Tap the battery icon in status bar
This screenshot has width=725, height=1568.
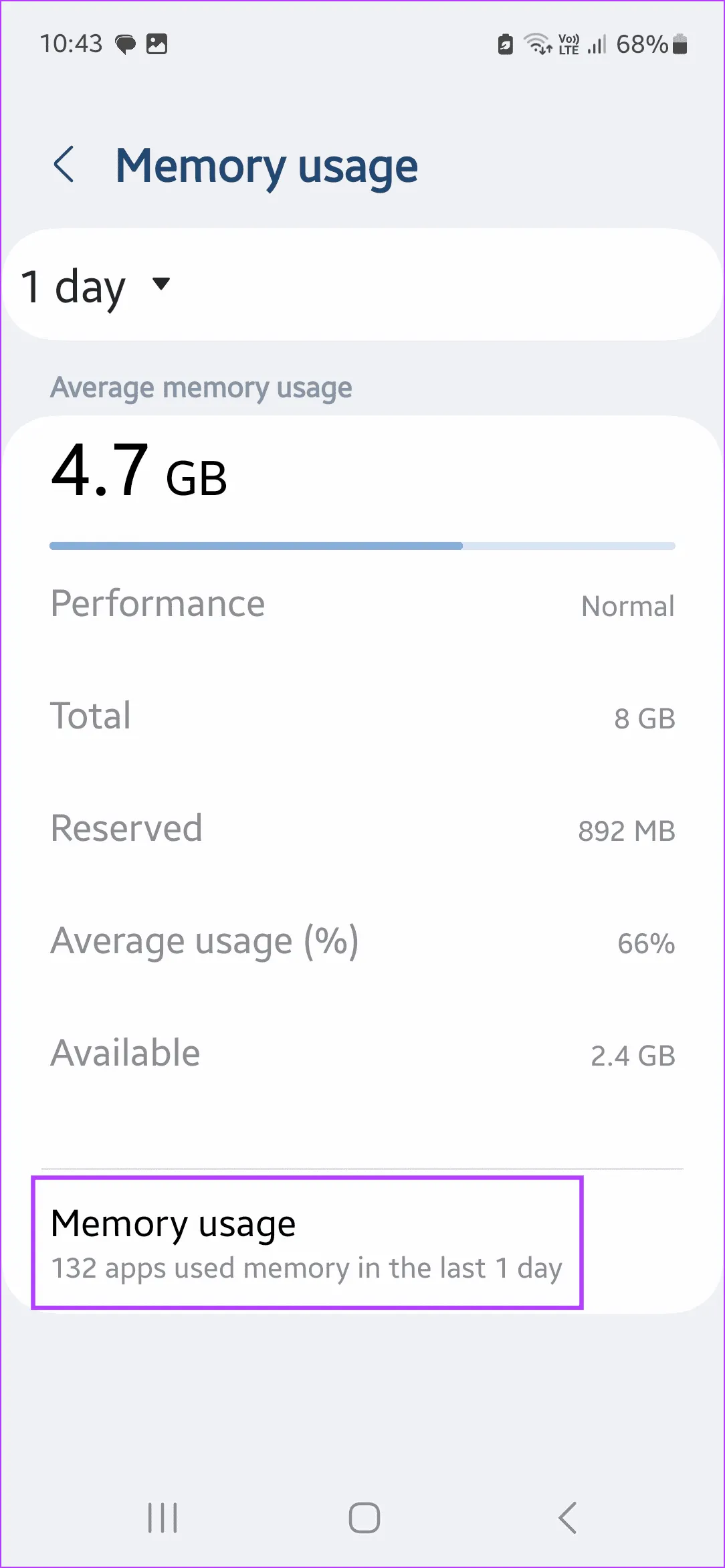point(680,44)
